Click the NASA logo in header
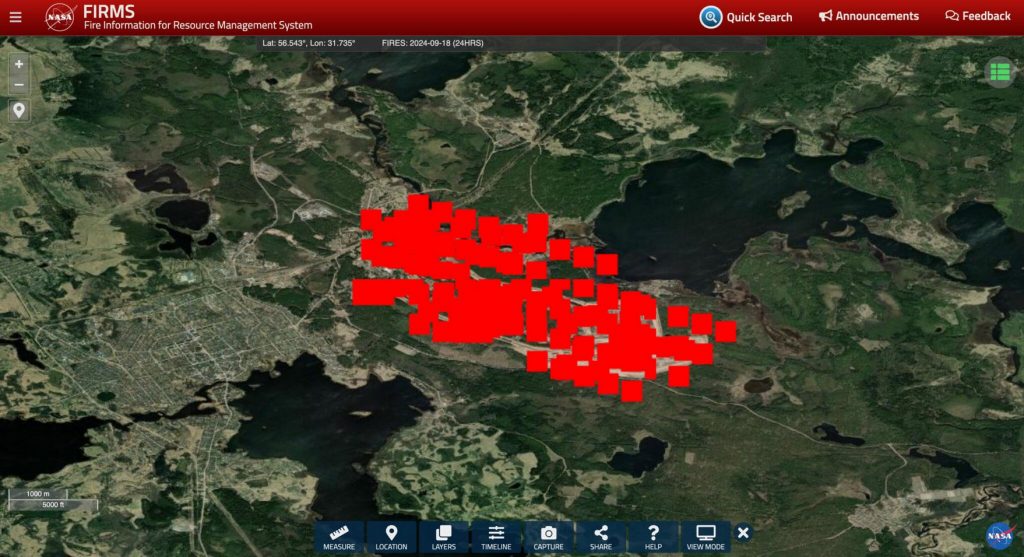1024x557 pixels. point(60,17)
